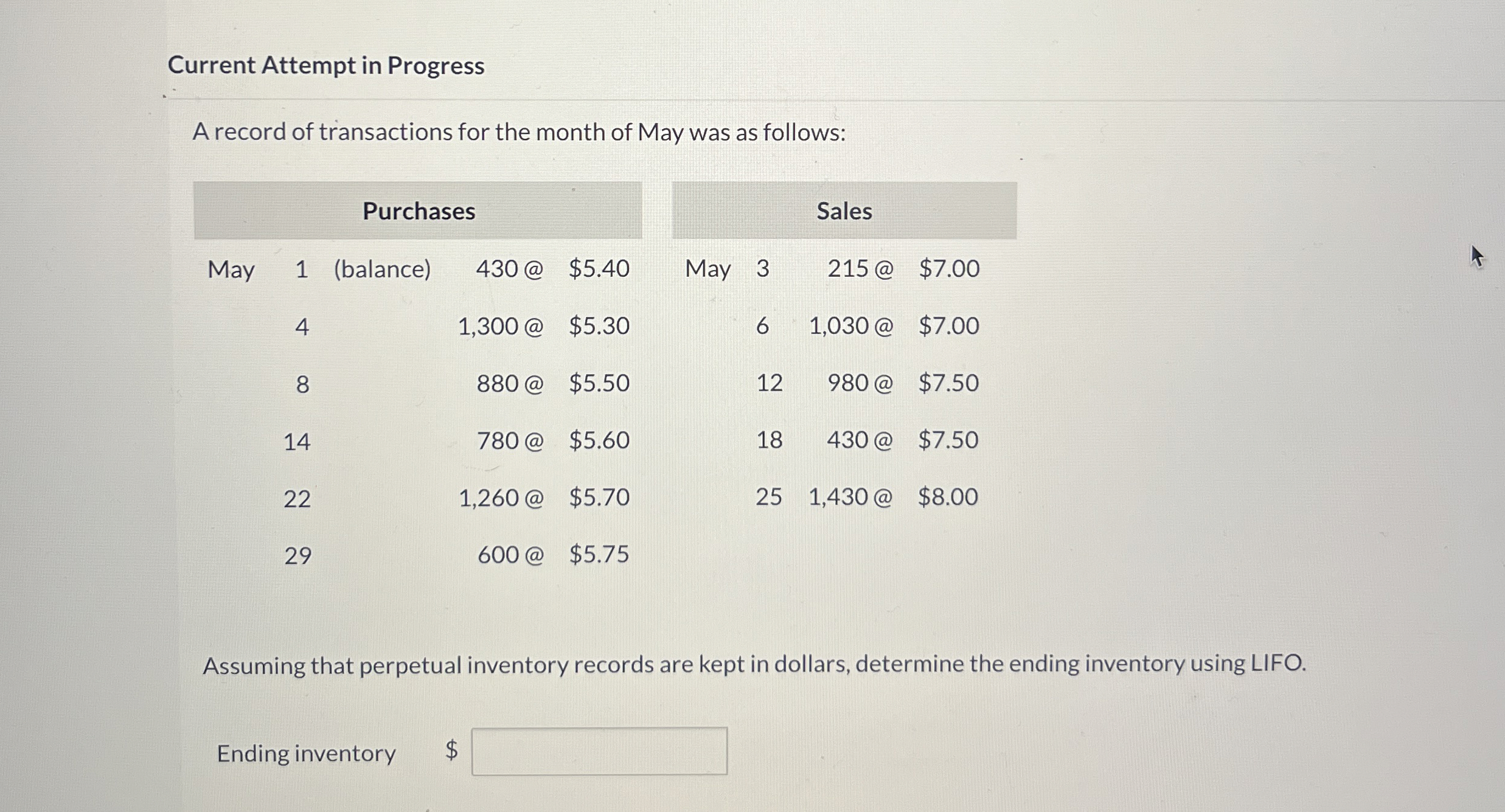The width and height of the screenshot is (1505, 812).
Task: Select the 600 @ $5.75 entry for May 29
Action: [x=551, y=554]
